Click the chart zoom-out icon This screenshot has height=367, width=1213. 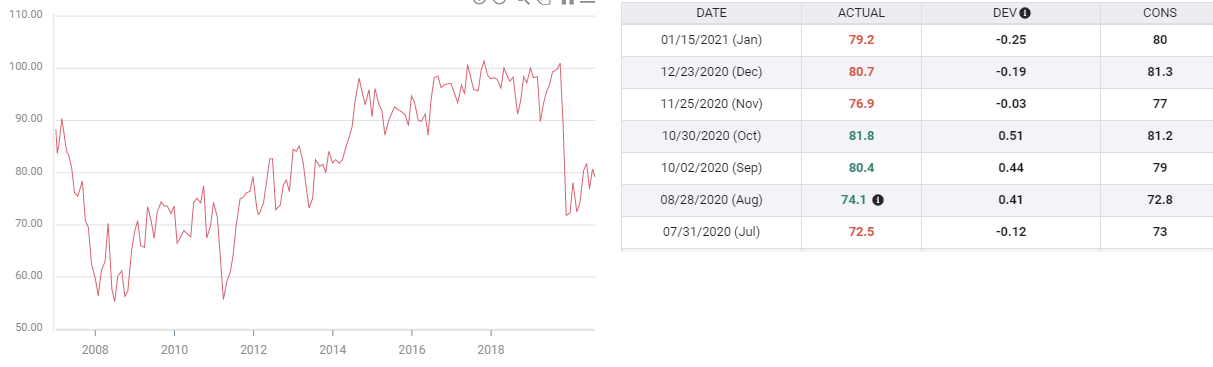500,1
